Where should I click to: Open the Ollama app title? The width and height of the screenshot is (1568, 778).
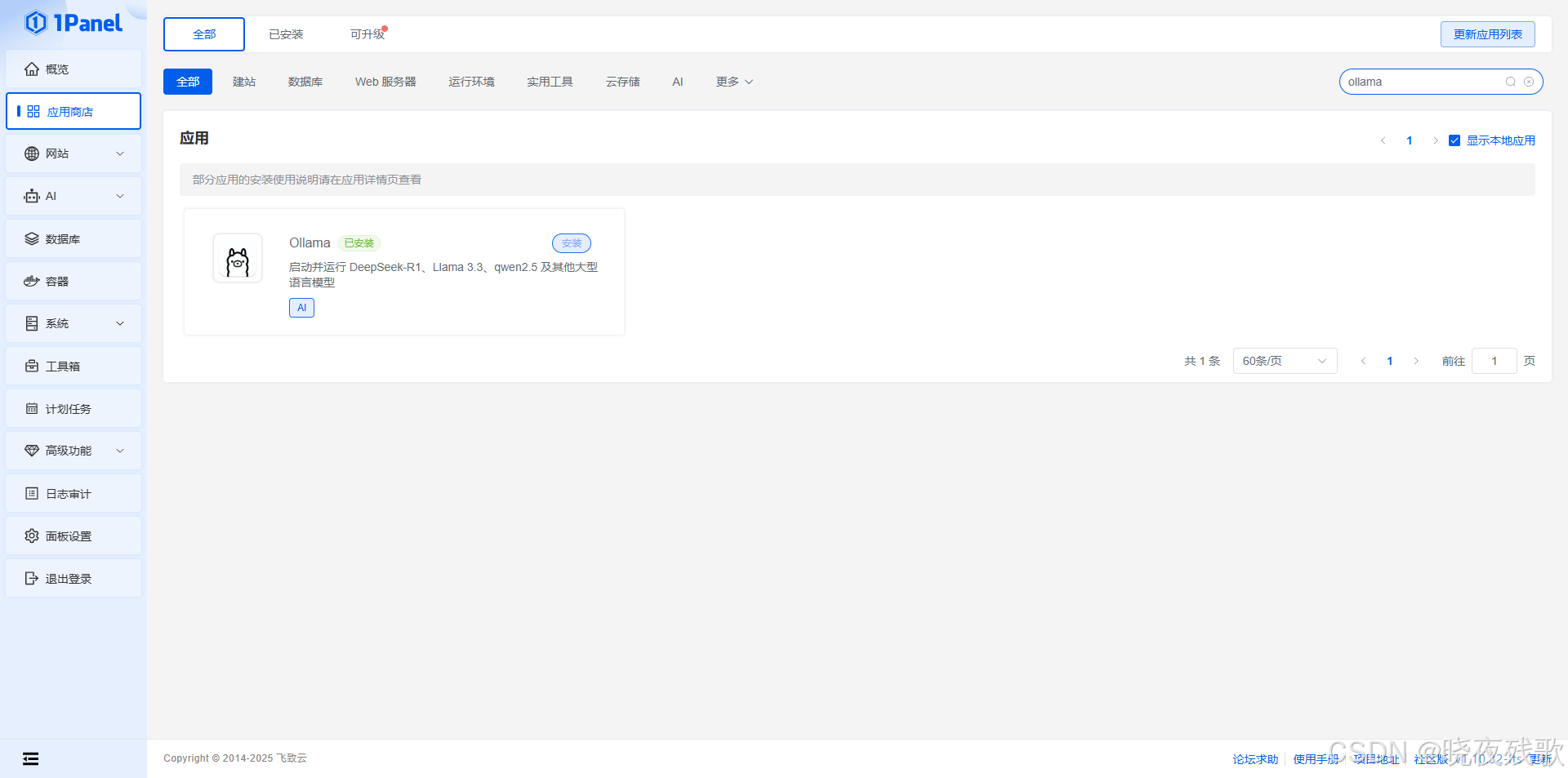(x=310, y=243)
